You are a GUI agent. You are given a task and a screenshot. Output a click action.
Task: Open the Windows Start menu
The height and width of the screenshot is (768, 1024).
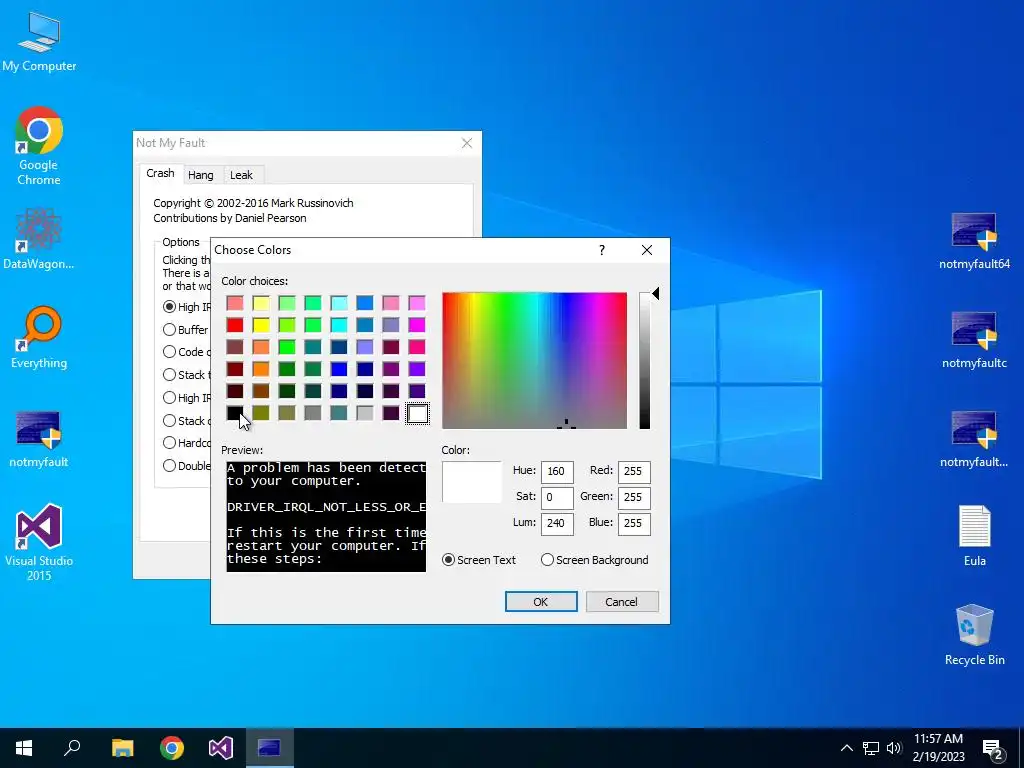pyautogui.click(x=24, y=748)
